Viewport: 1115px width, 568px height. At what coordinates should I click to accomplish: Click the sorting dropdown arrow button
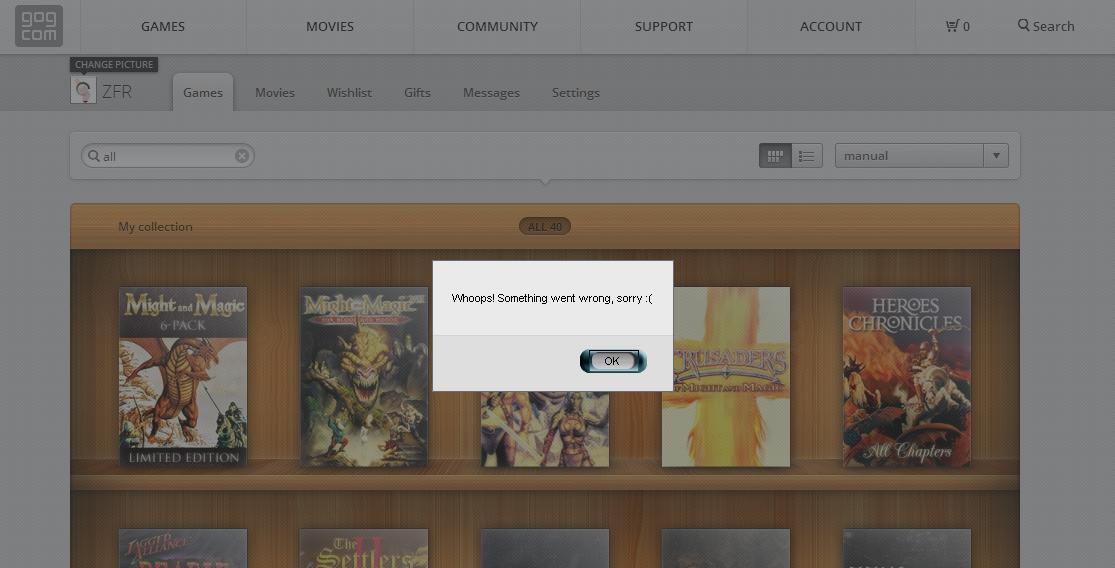[996, 156]
